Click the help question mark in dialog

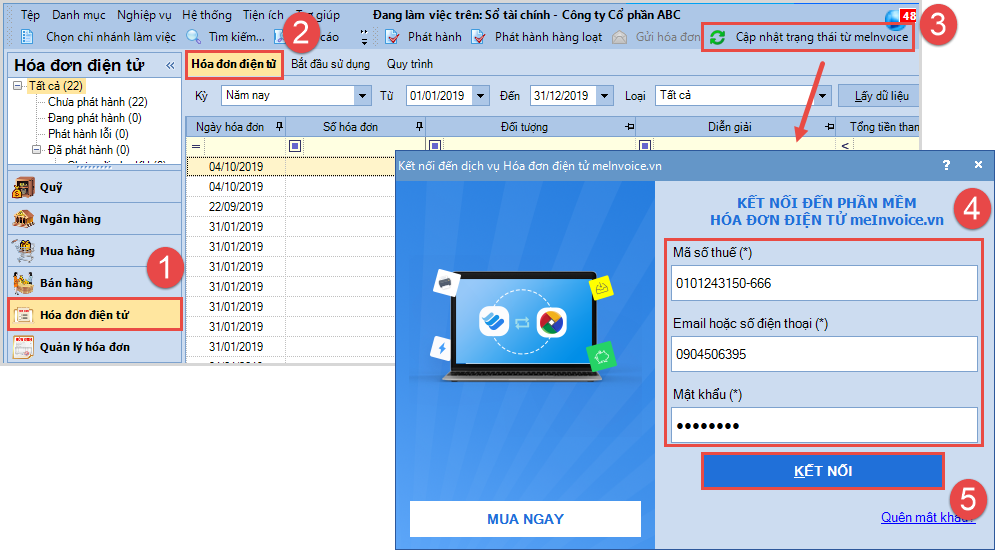[x=946, y=165]
